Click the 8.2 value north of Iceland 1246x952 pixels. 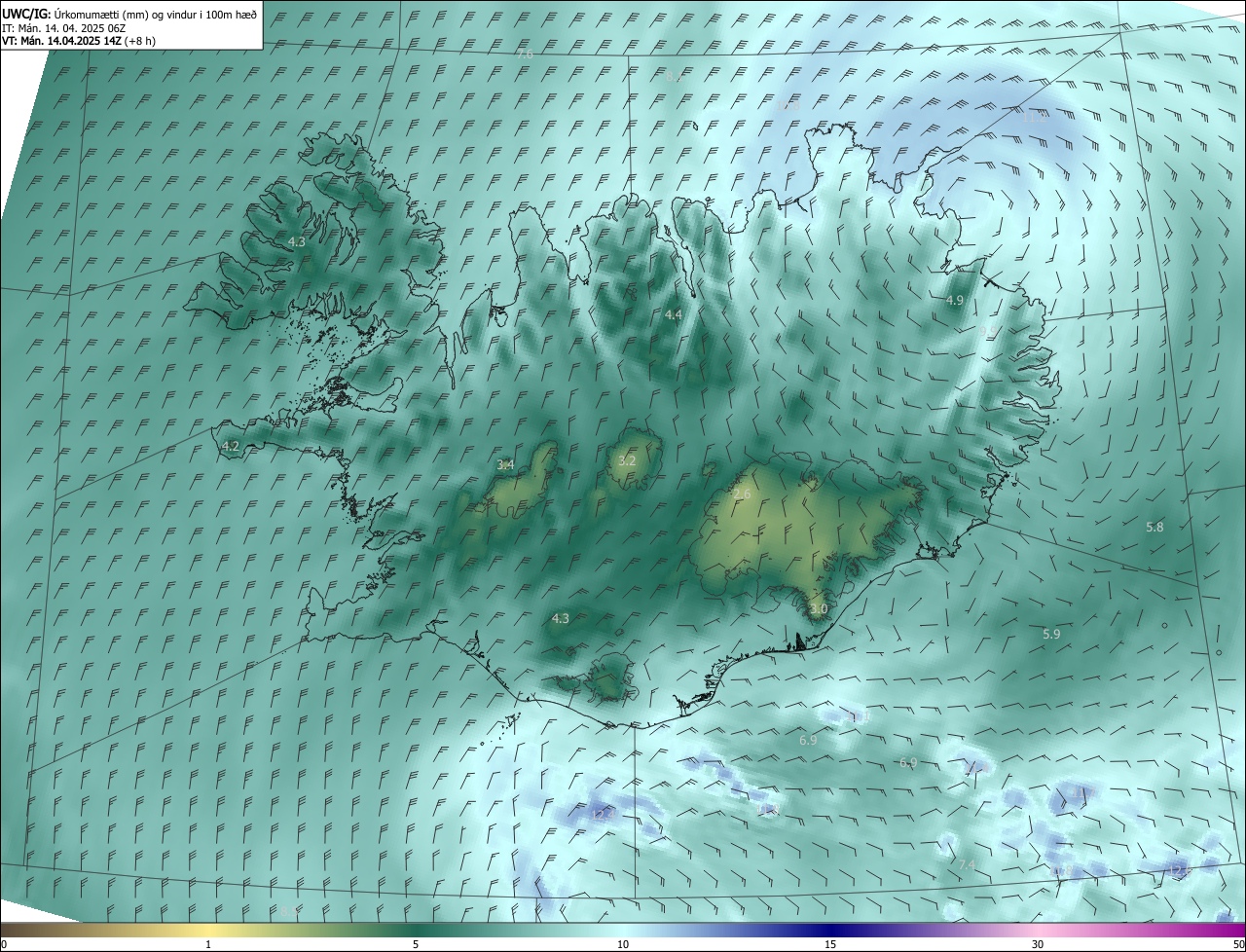(x=674, y=76)
